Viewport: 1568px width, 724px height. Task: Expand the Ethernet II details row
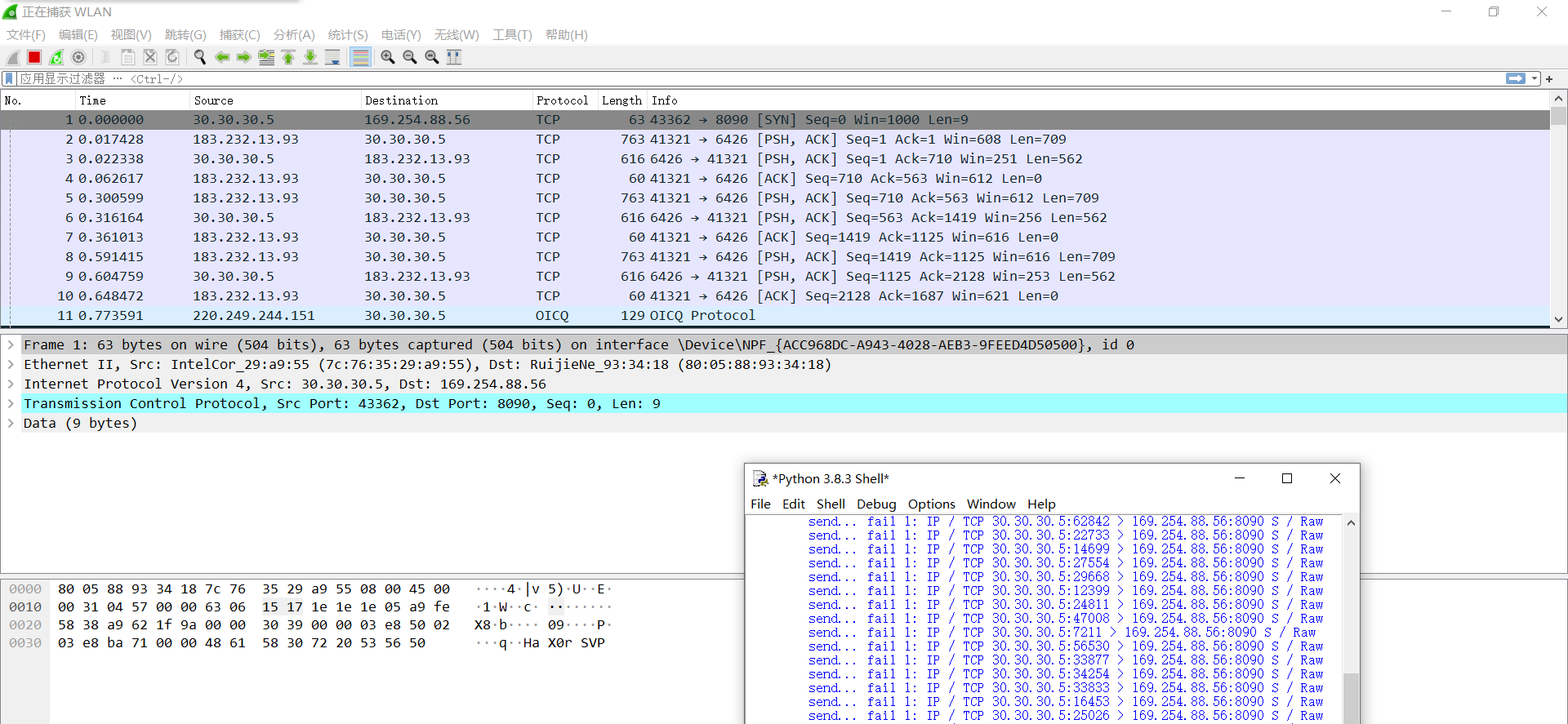tap(11, 364)
